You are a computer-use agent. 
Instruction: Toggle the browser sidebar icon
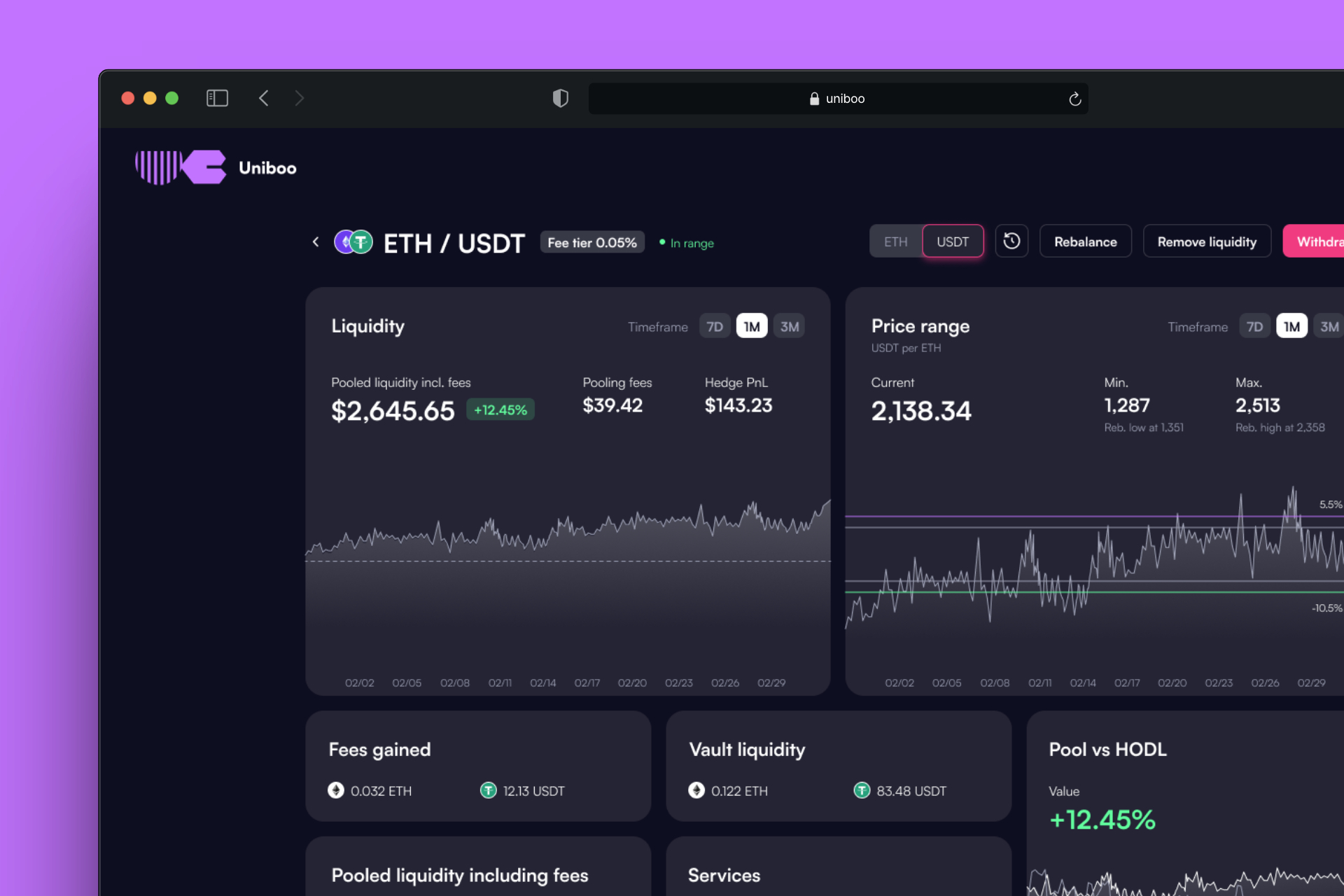pyautogui.click(x=217, y=98)
